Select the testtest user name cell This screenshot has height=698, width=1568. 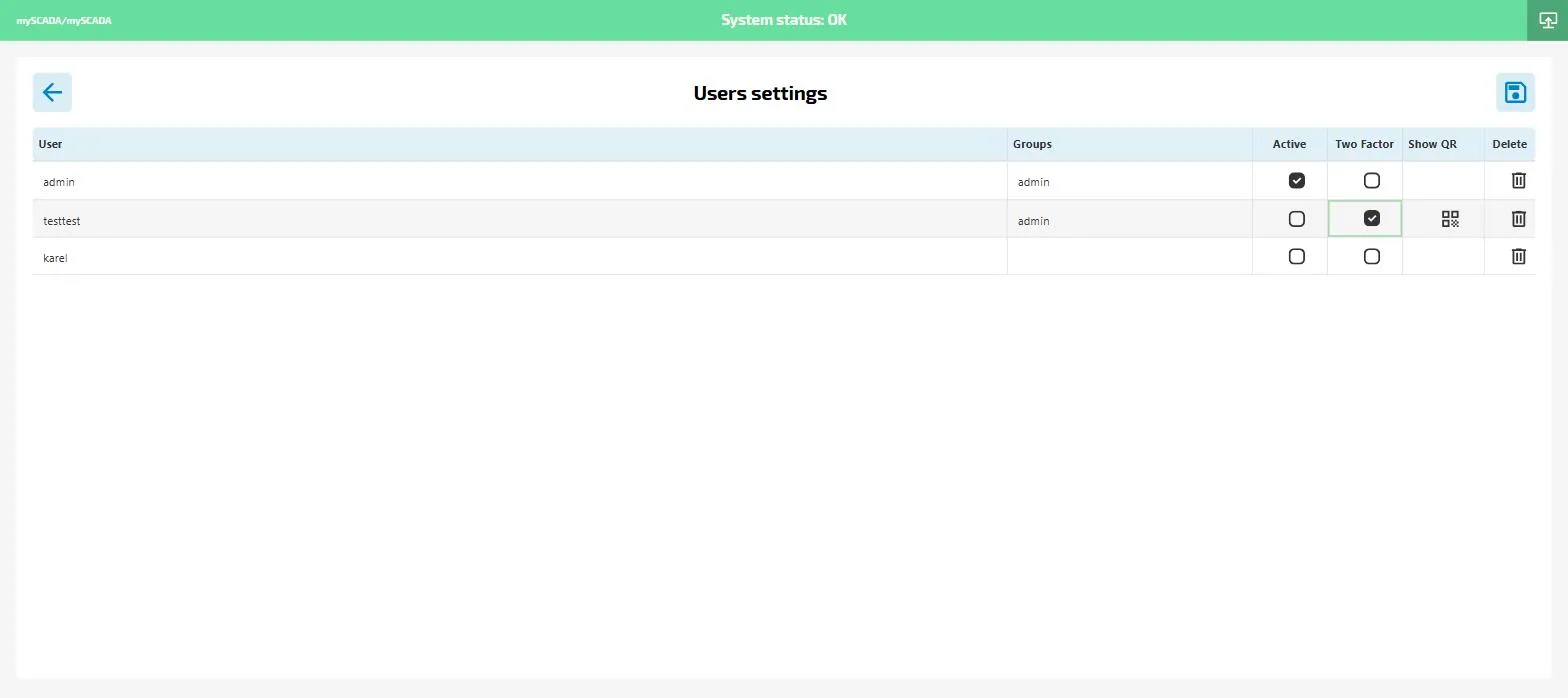520,219
